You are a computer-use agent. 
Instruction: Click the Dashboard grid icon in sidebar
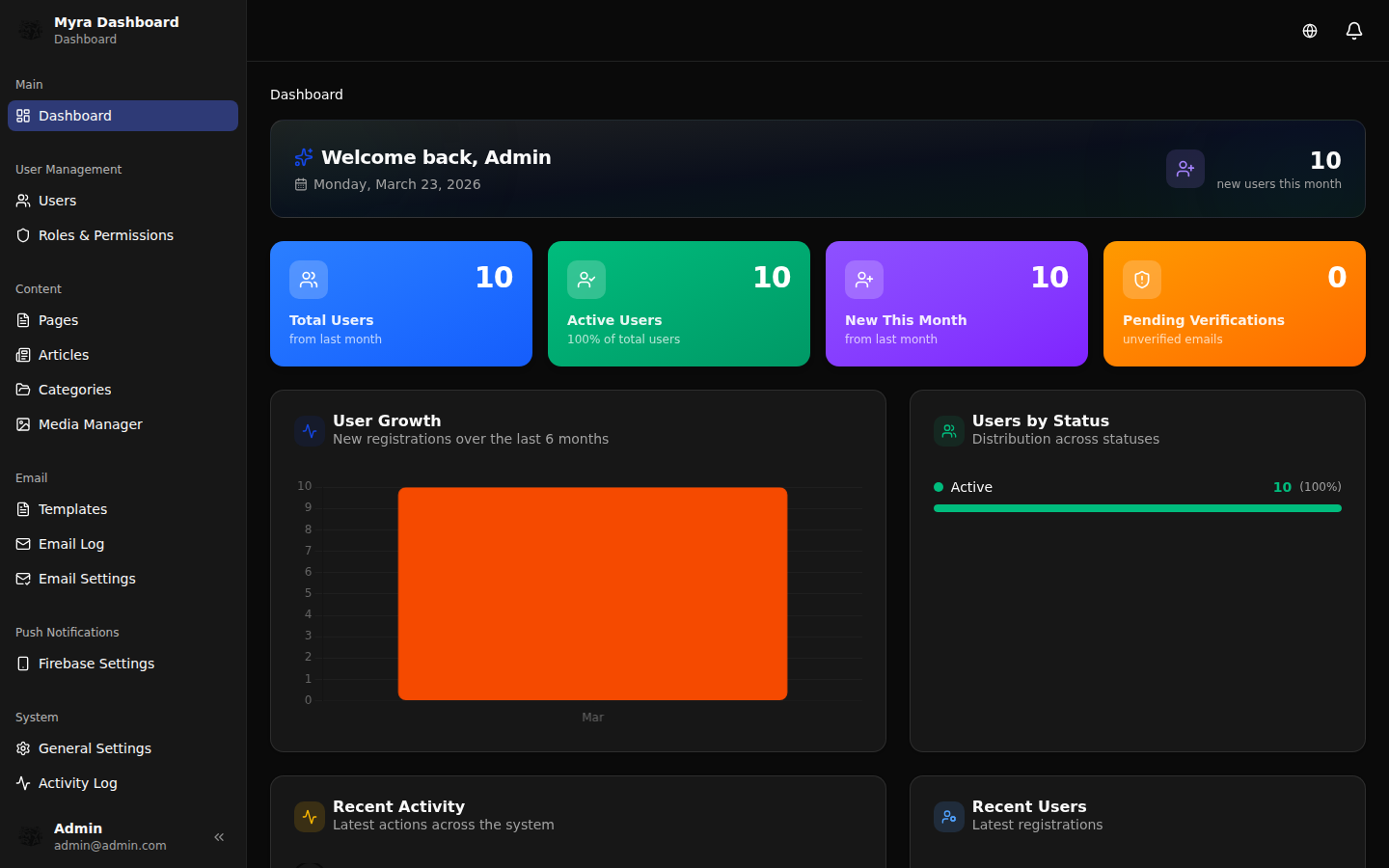coord(23,116)
